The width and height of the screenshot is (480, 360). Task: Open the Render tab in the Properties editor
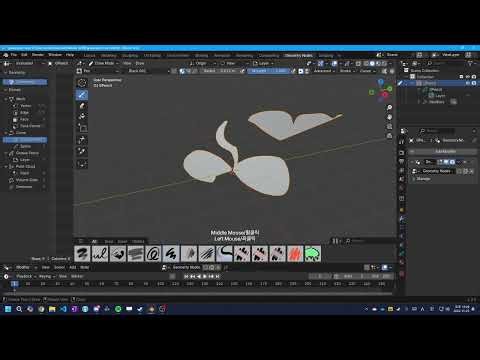point(402,153)
